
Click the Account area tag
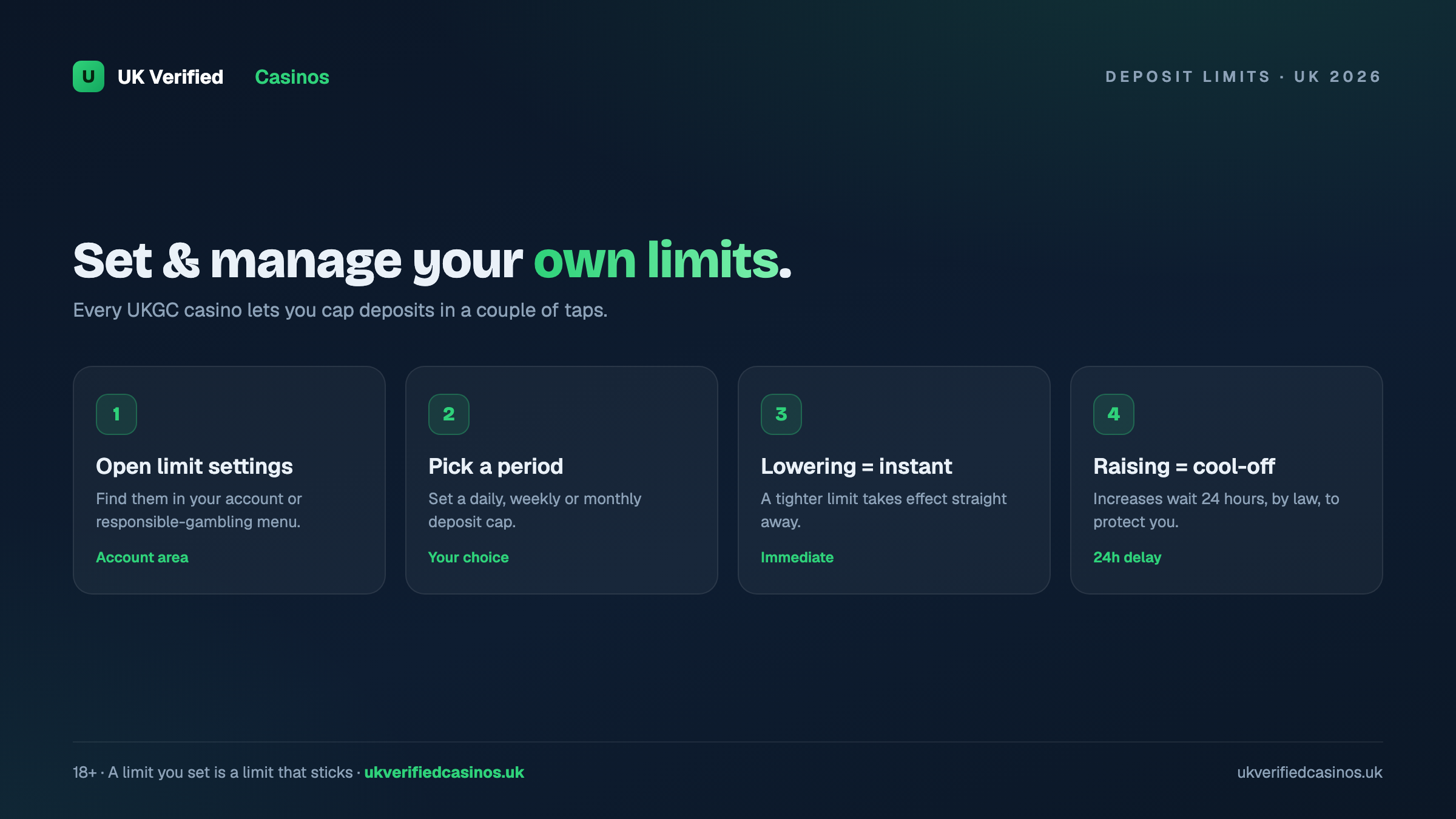(142, 558)
